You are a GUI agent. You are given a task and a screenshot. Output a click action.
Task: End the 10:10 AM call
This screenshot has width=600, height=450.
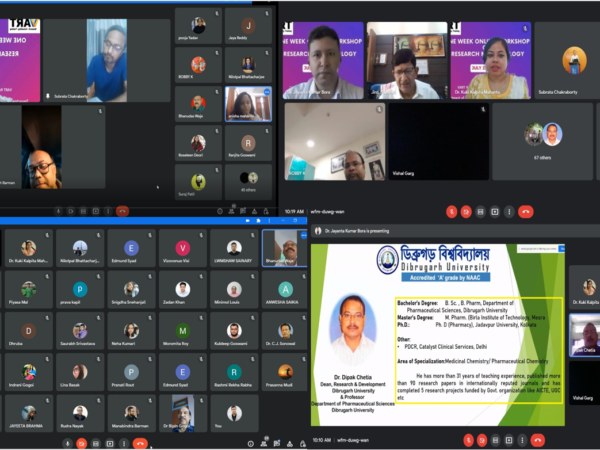[538, 440]
